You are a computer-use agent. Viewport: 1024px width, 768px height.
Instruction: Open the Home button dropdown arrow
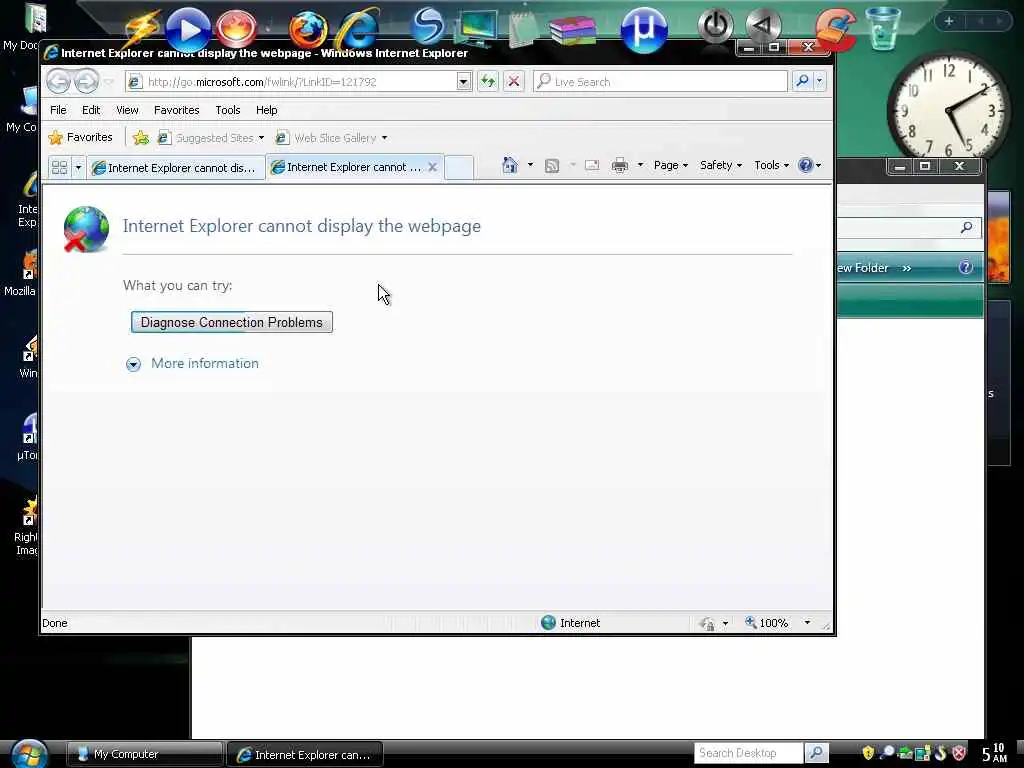(x=530, y=165)
